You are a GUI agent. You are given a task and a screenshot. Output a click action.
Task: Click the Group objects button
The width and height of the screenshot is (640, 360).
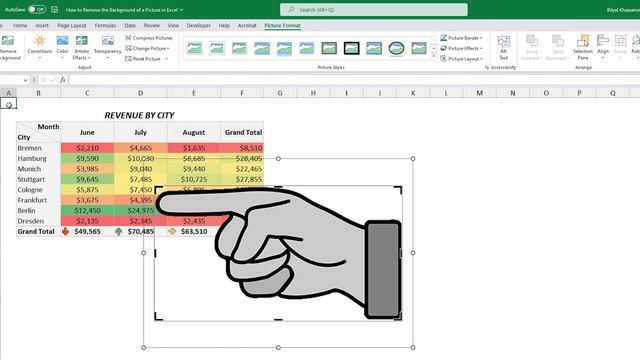click(x=620, y=48)
